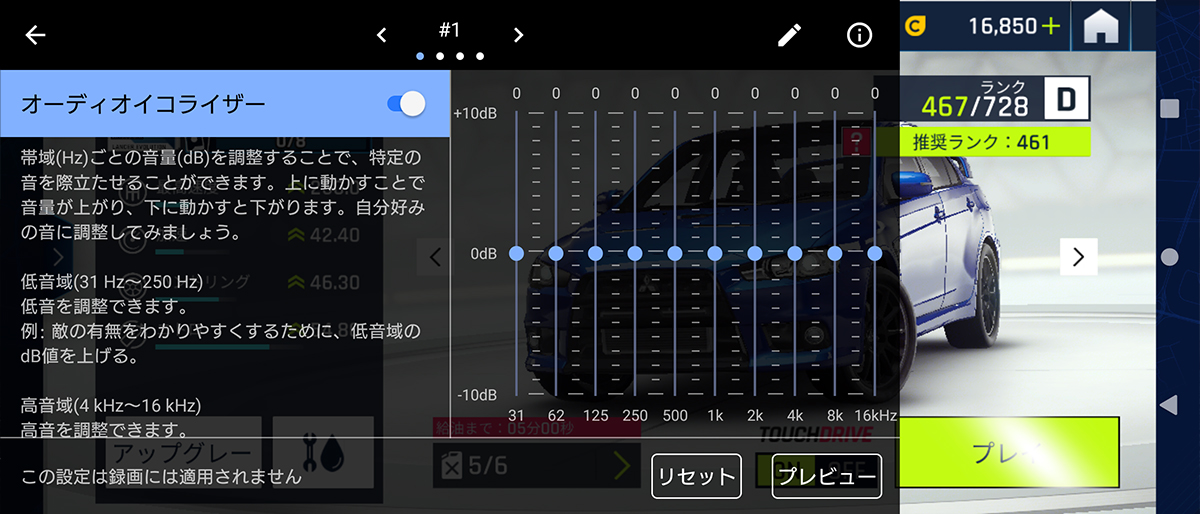
Task: Collapse the description panel with left chevron
Action: [435, 257]
